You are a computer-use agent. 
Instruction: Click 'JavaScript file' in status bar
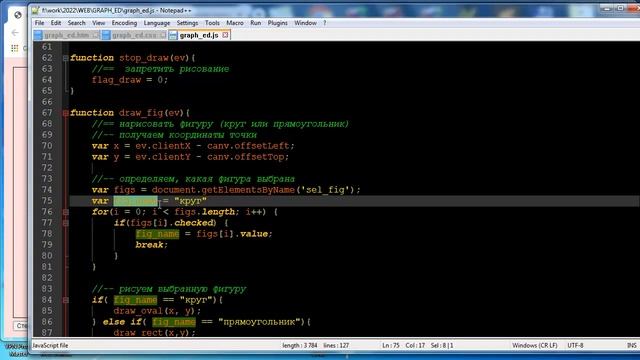click(x=50, y=345)
